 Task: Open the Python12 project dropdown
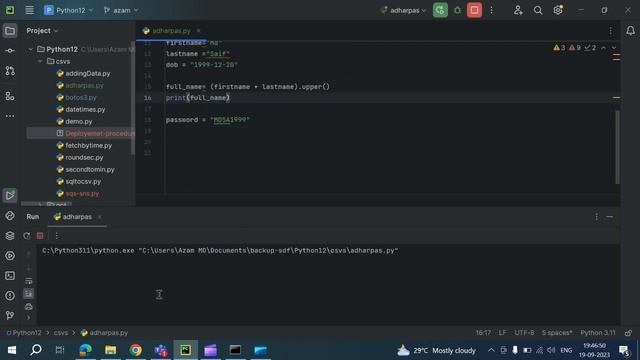[x=69, y=10]
